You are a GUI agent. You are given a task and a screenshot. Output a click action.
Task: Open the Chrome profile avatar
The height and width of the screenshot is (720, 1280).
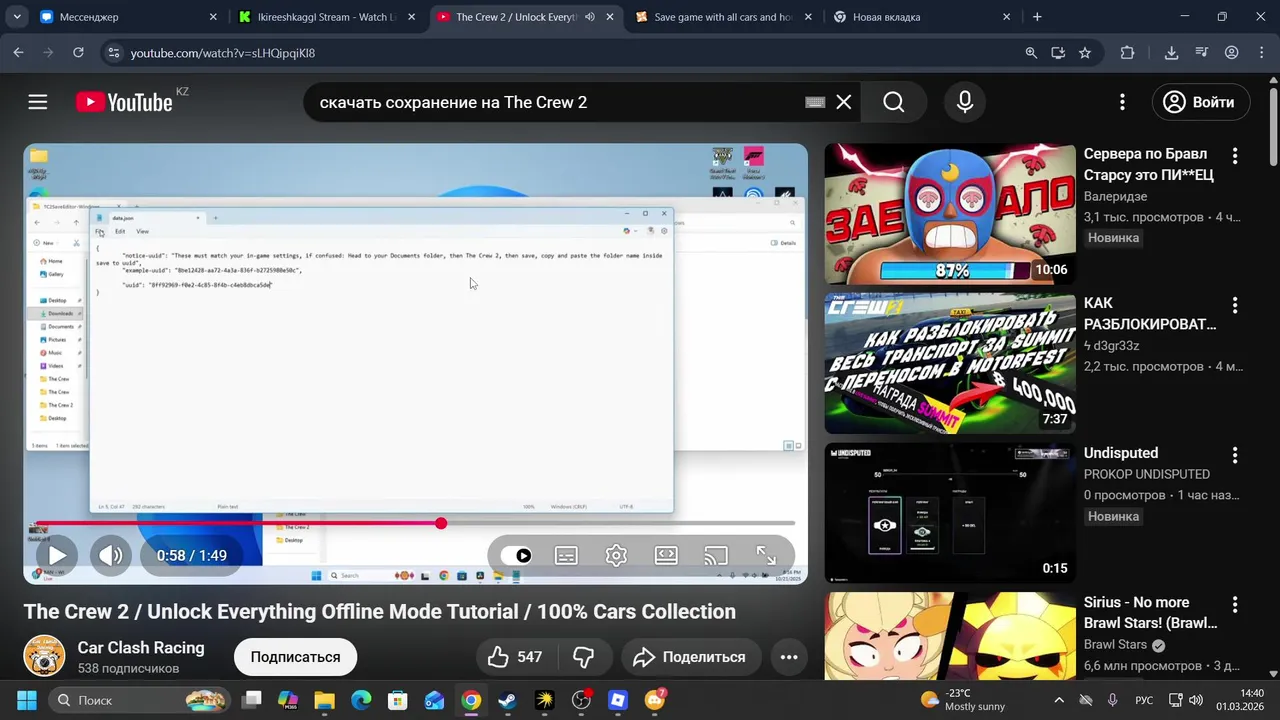point(1232,53)
